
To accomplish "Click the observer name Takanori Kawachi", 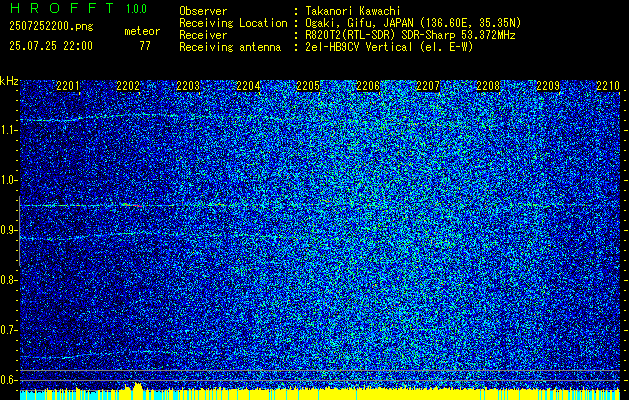I will click(x=353, y=11).
